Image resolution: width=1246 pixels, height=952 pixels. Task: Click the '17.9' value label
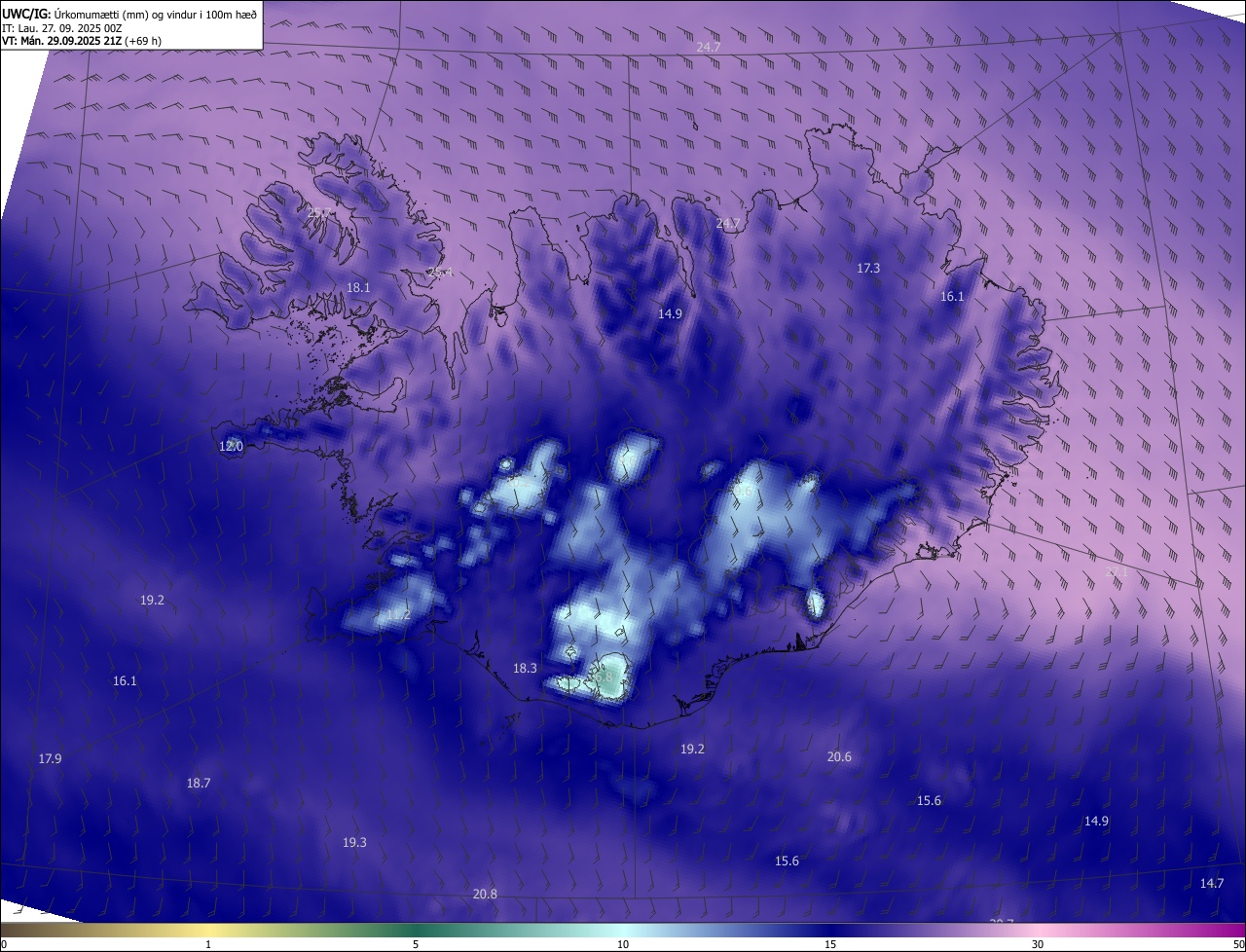pos(50,758)
